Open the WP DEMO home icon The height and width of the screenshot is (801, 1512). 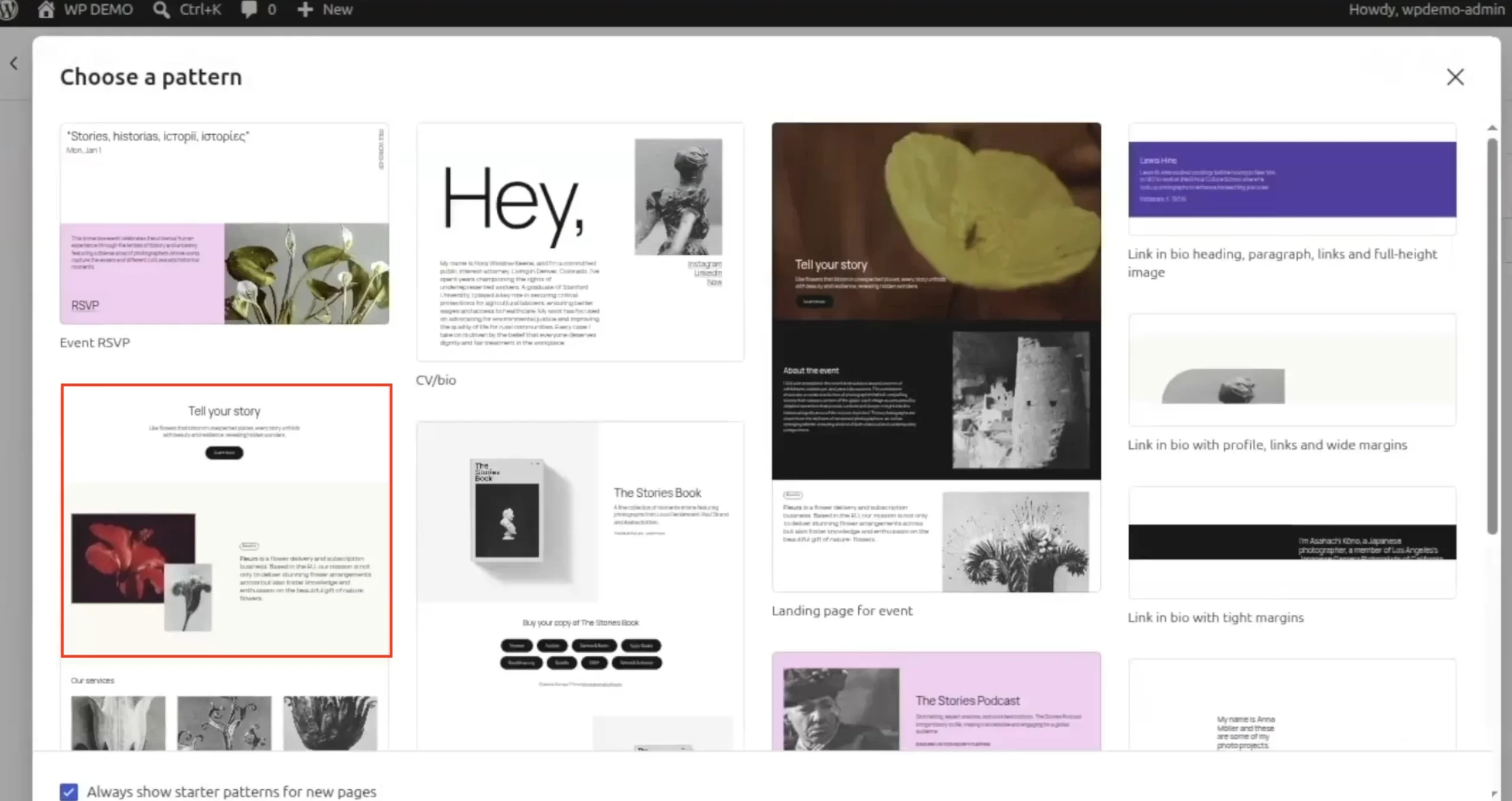click(45, 9)
